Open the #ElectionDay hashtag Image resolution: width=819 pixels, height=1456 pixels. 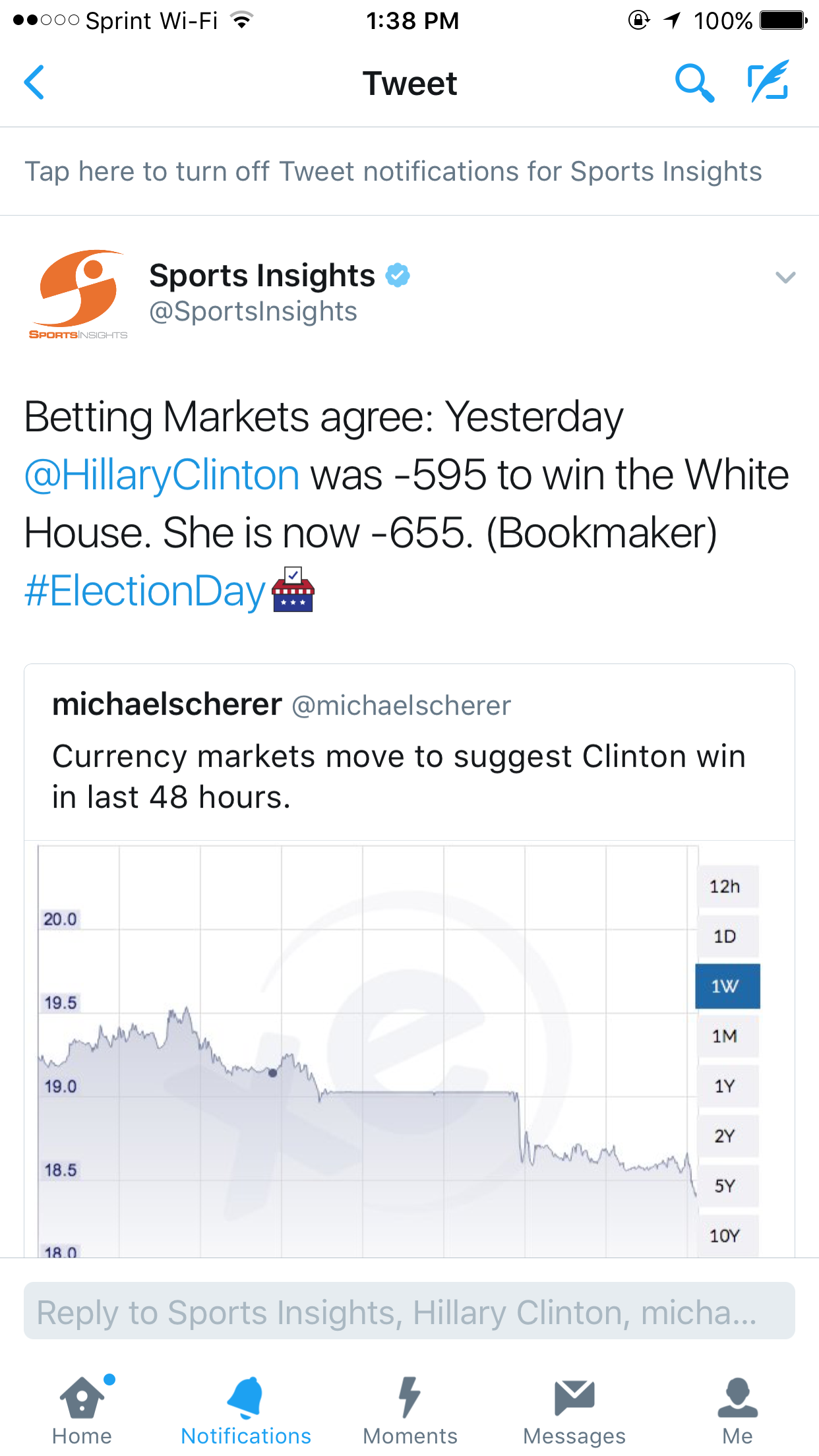click(145, 591)
